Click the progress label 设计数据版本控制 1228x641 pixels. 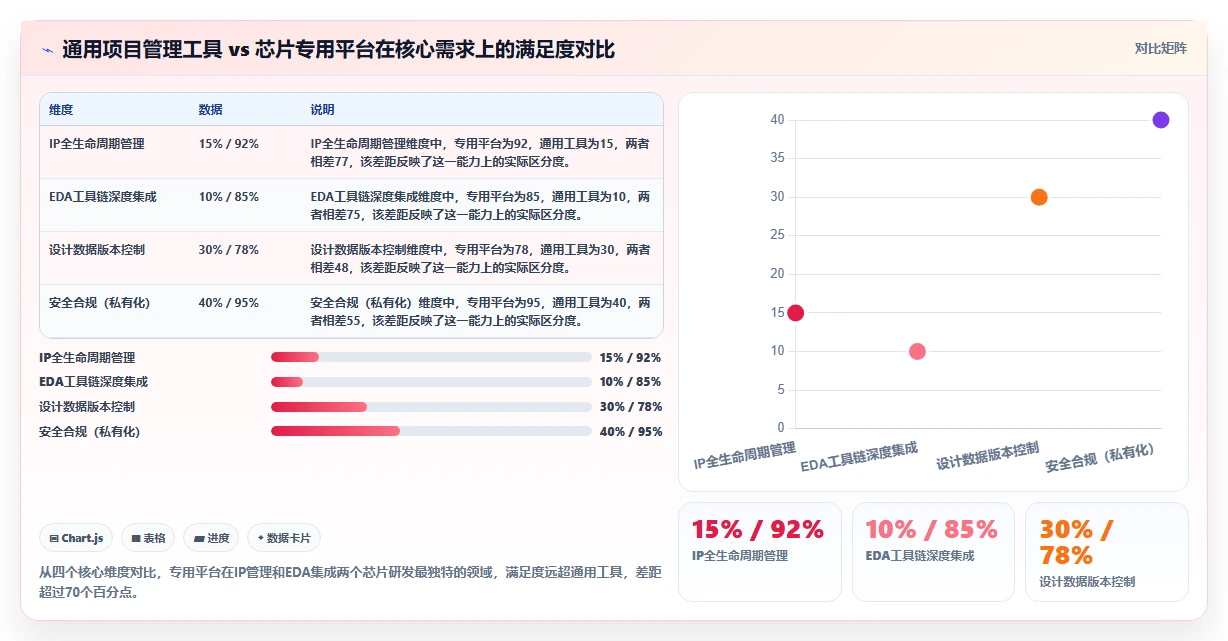click(x=87, y=407)
